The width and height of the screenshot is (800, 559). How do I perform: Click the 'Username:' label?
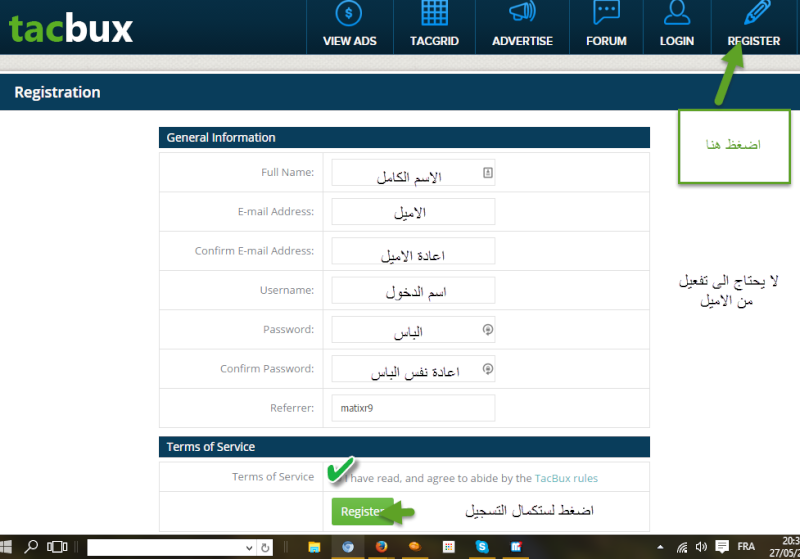[x=287, y=290]
